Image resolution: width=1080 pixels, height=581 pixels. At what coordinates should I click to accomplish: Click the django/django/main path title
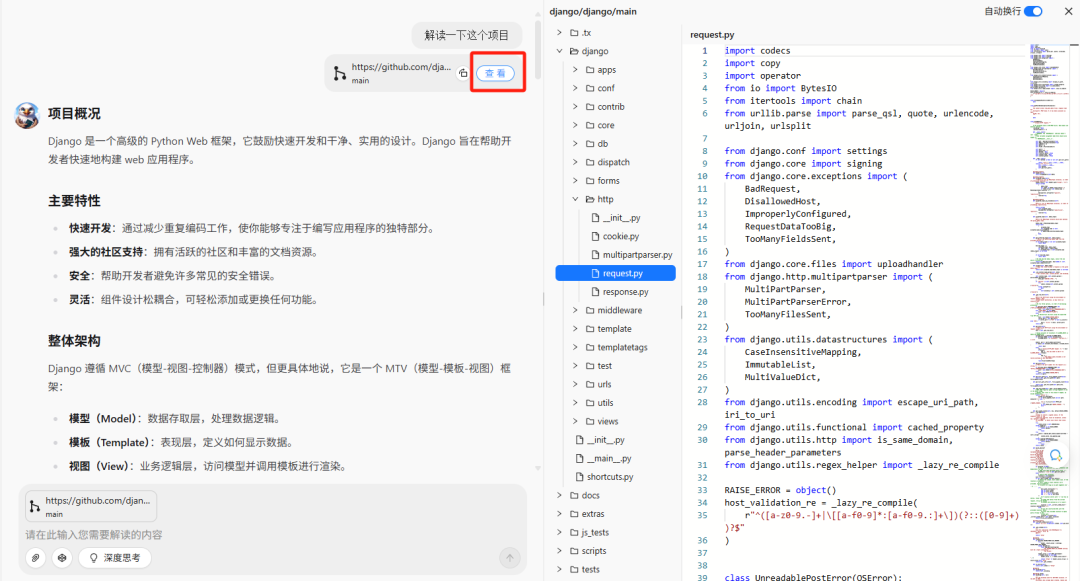point(593,12)
